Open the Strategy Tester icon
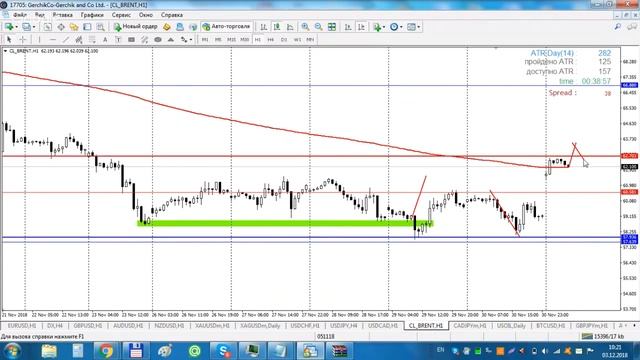 click(x=100, y=27)
